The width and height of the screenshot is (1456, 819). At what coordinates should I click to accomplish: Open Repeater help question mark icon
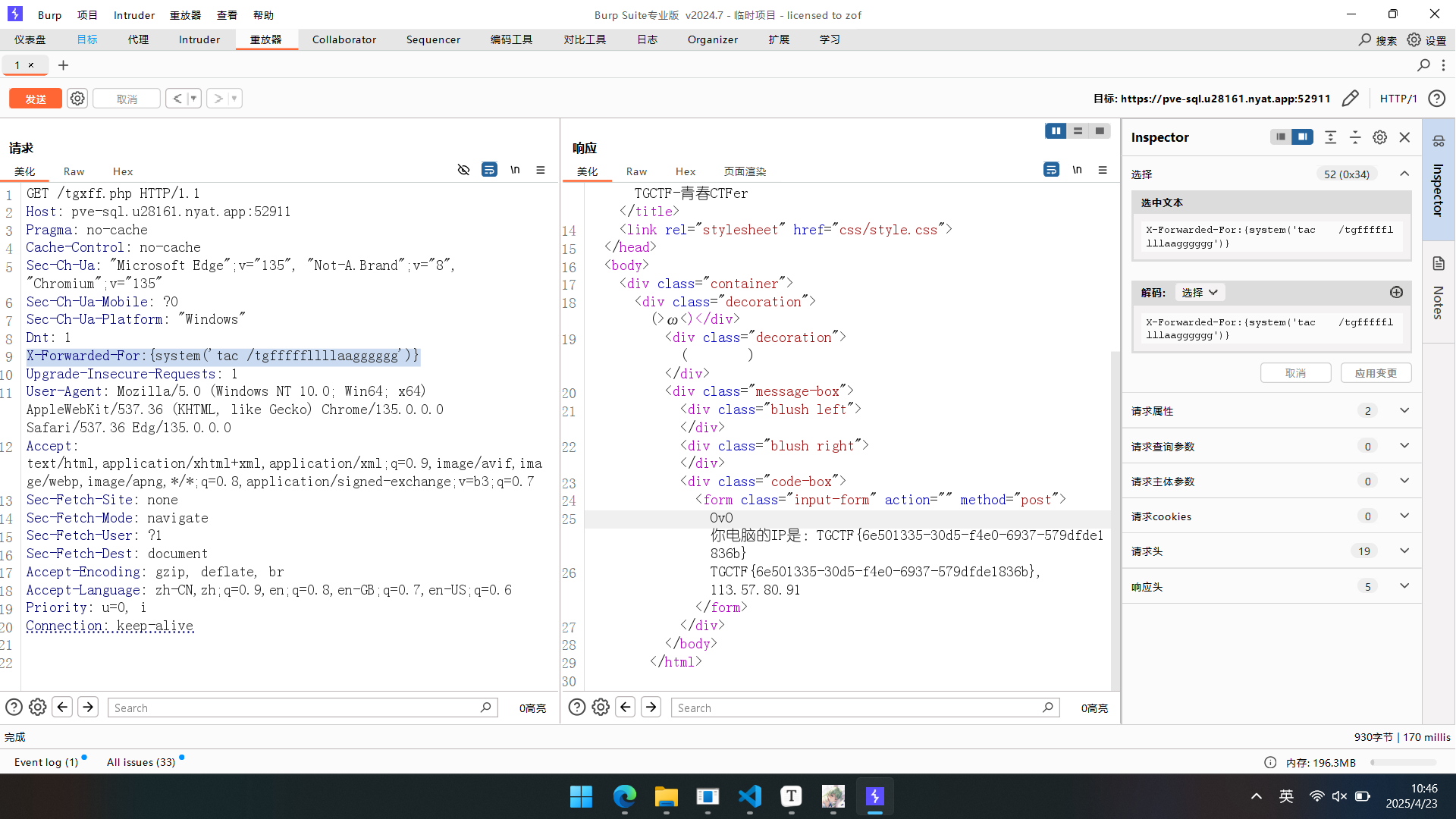1436,99
